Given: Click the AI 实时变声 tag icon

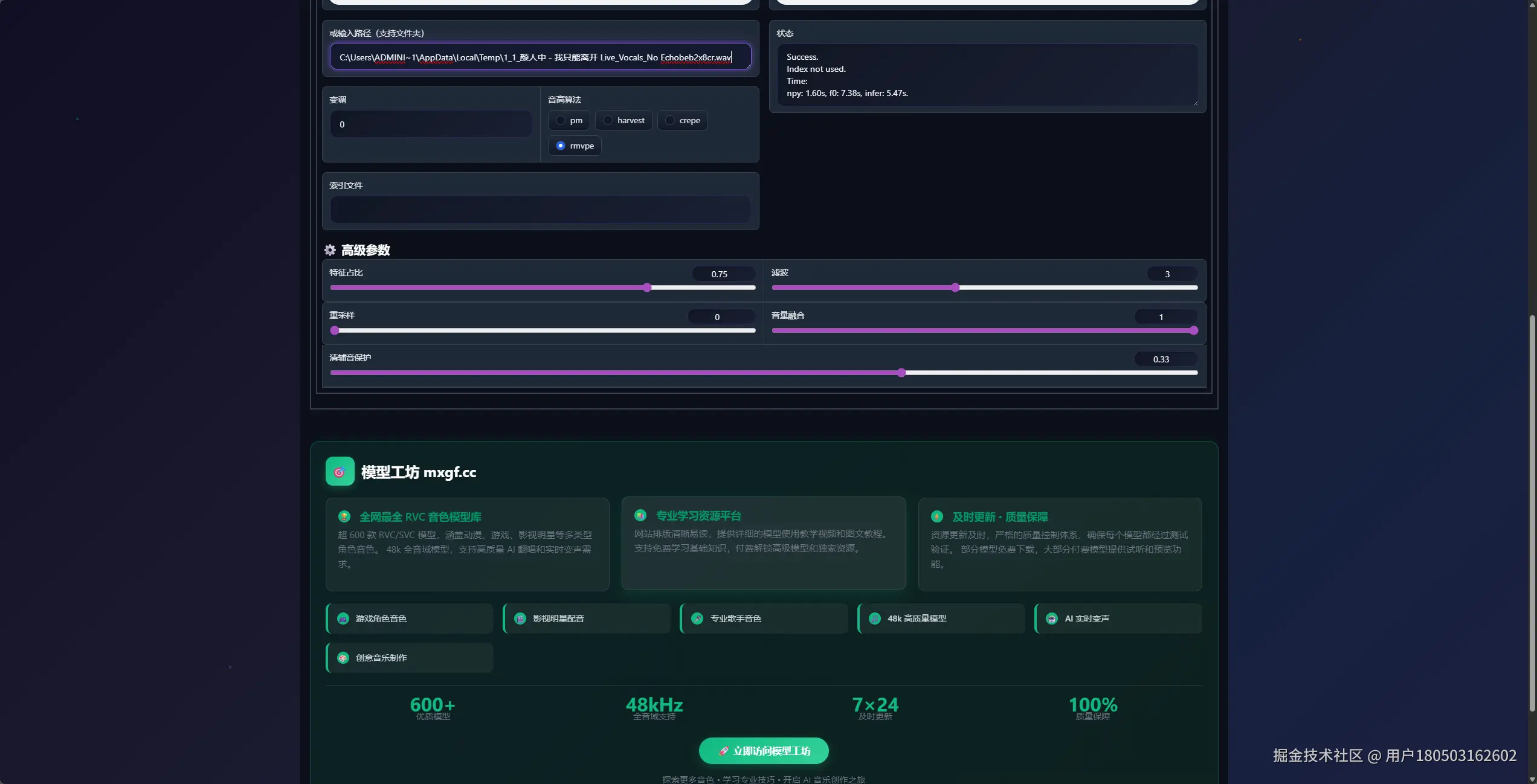Looking at the screenshot, I should click(x=1052, y=619).
